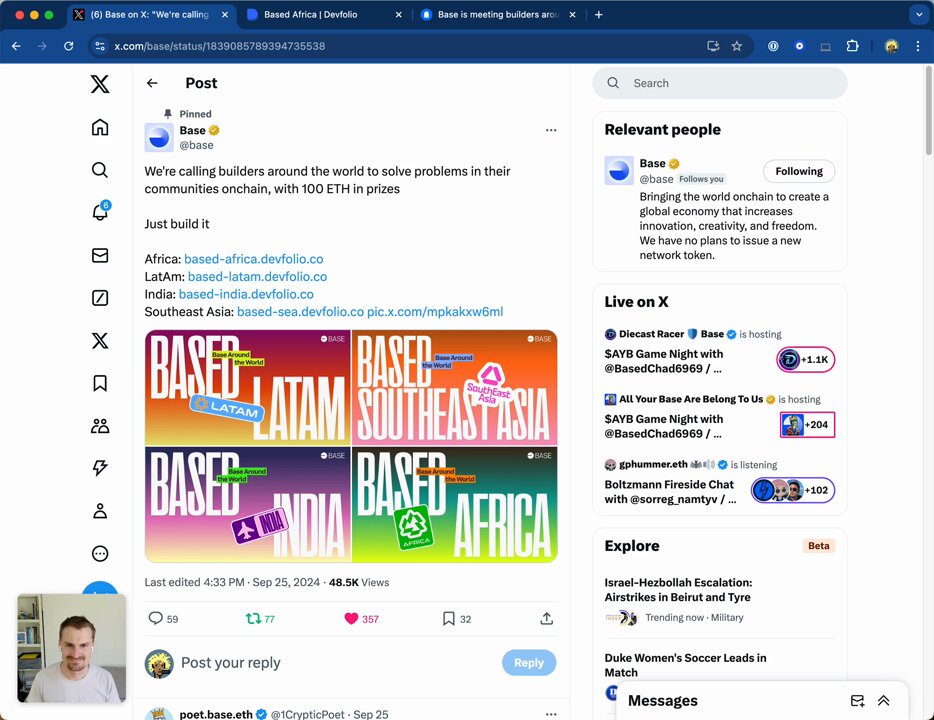The image size is (934, 720).
Task: Click the browser address bar URL
Action: tap(220, 46)
